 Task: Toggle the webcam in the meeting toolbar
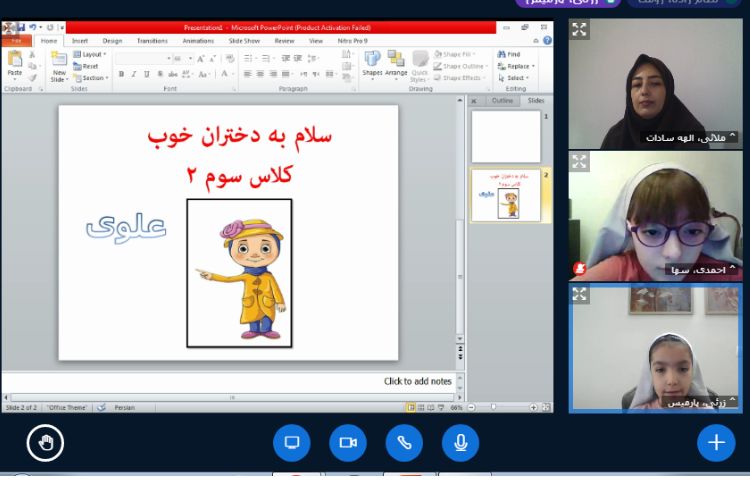point(348,443)
